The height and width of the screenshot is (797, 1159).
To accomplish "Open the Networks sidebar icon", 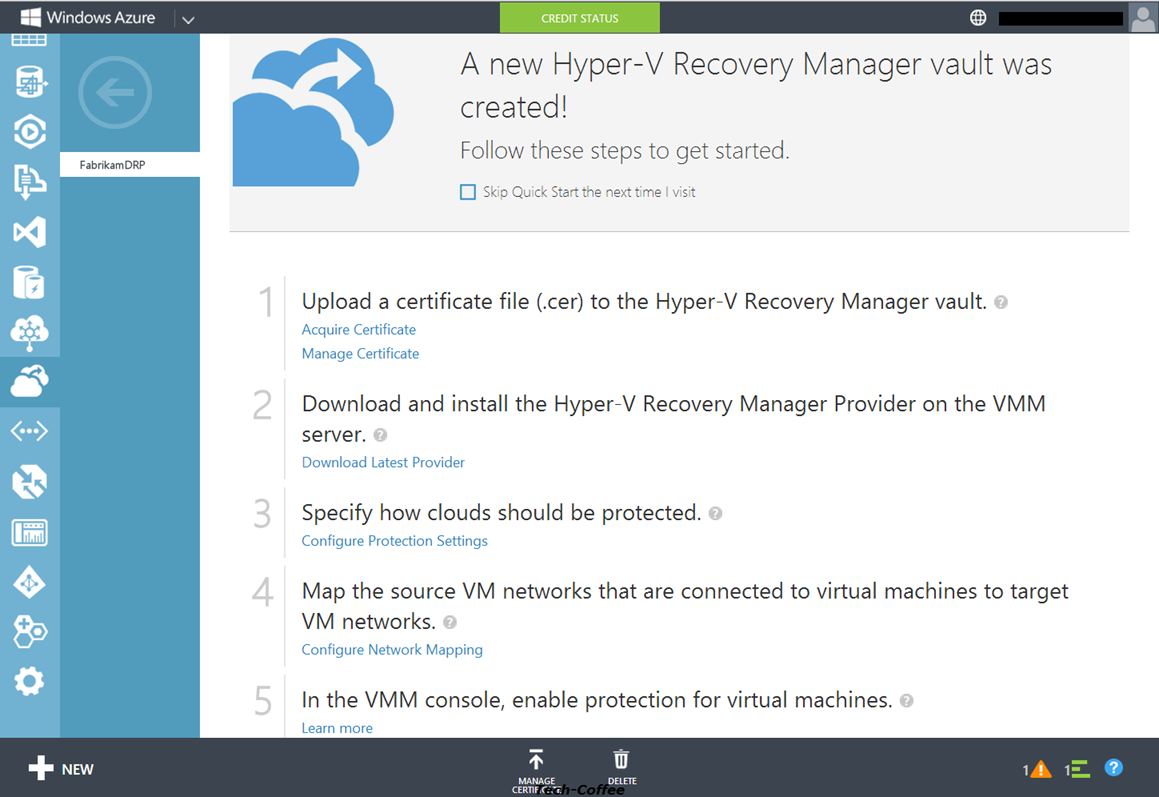I will tap(30, 431).
